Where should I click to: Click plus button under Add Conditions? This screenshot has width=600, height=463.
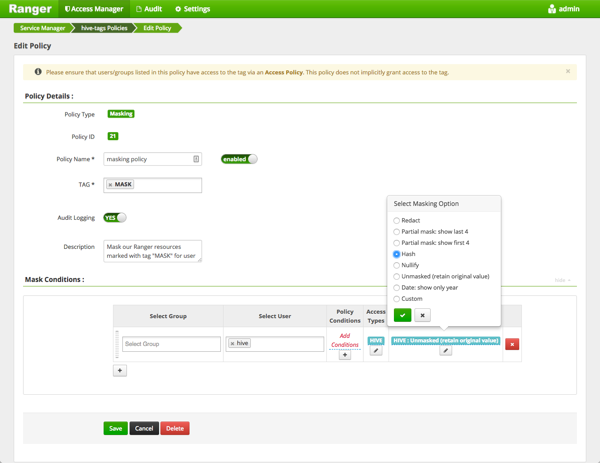345,355
